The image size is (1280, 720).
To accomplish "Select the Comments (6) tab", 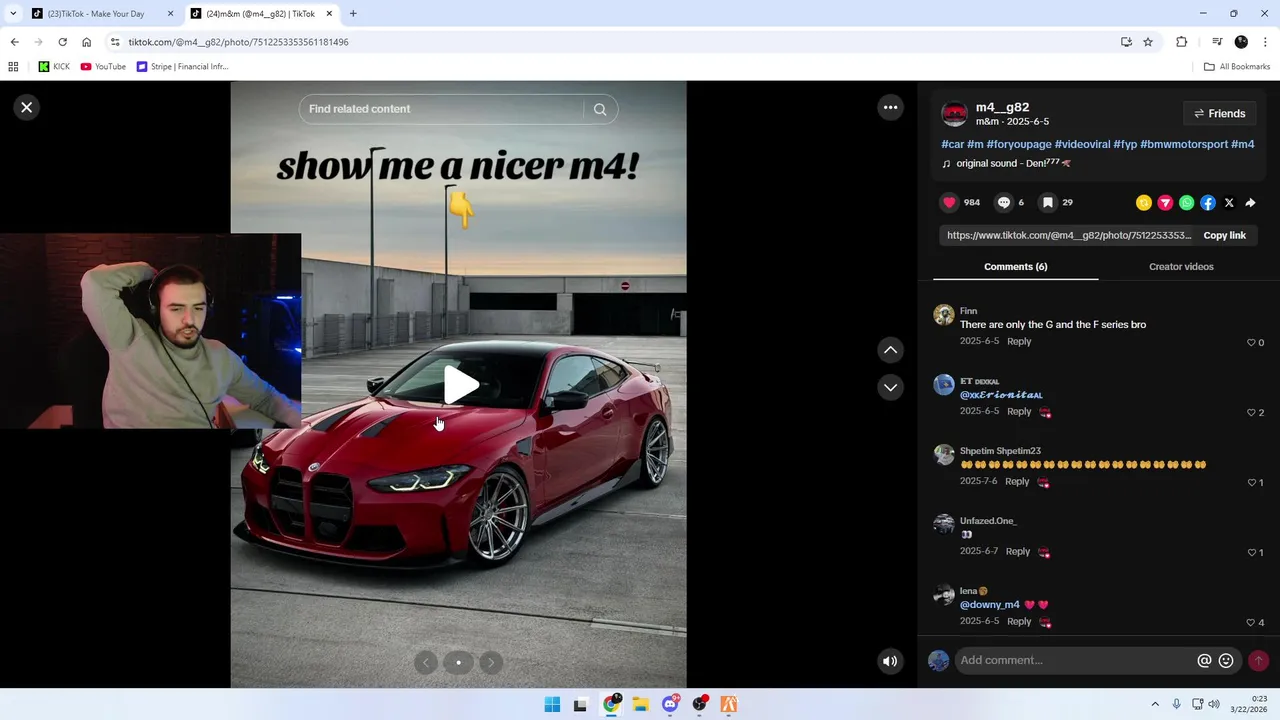I will point(1015,267).
